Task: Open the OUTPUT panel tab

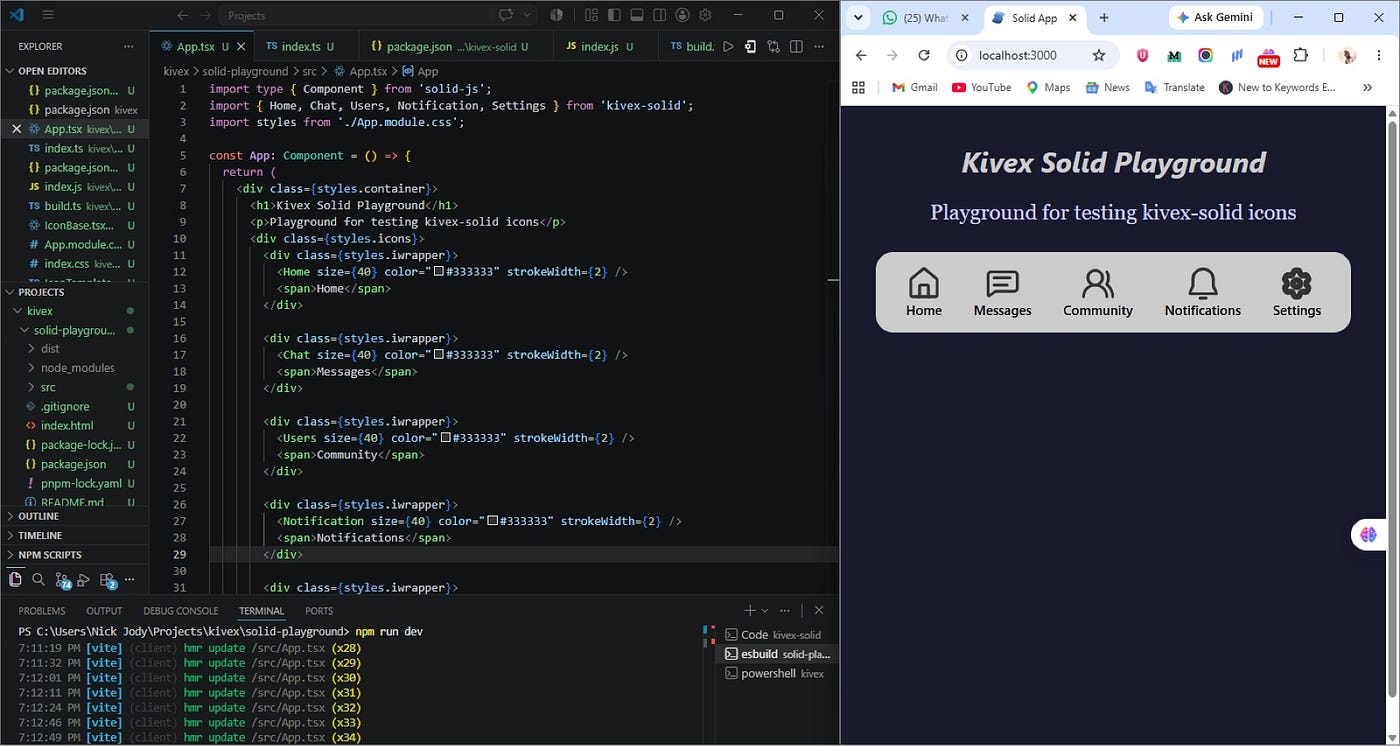Action: coord(104,611)
